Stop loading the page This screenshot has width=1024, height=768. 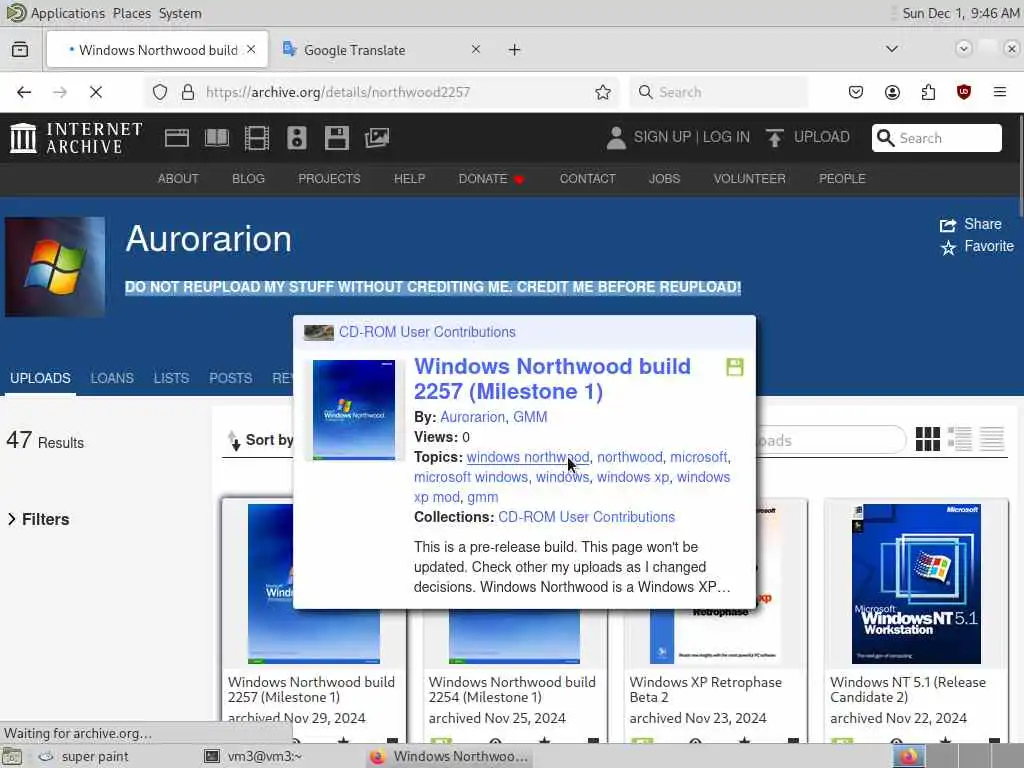[x=96, y=92]
